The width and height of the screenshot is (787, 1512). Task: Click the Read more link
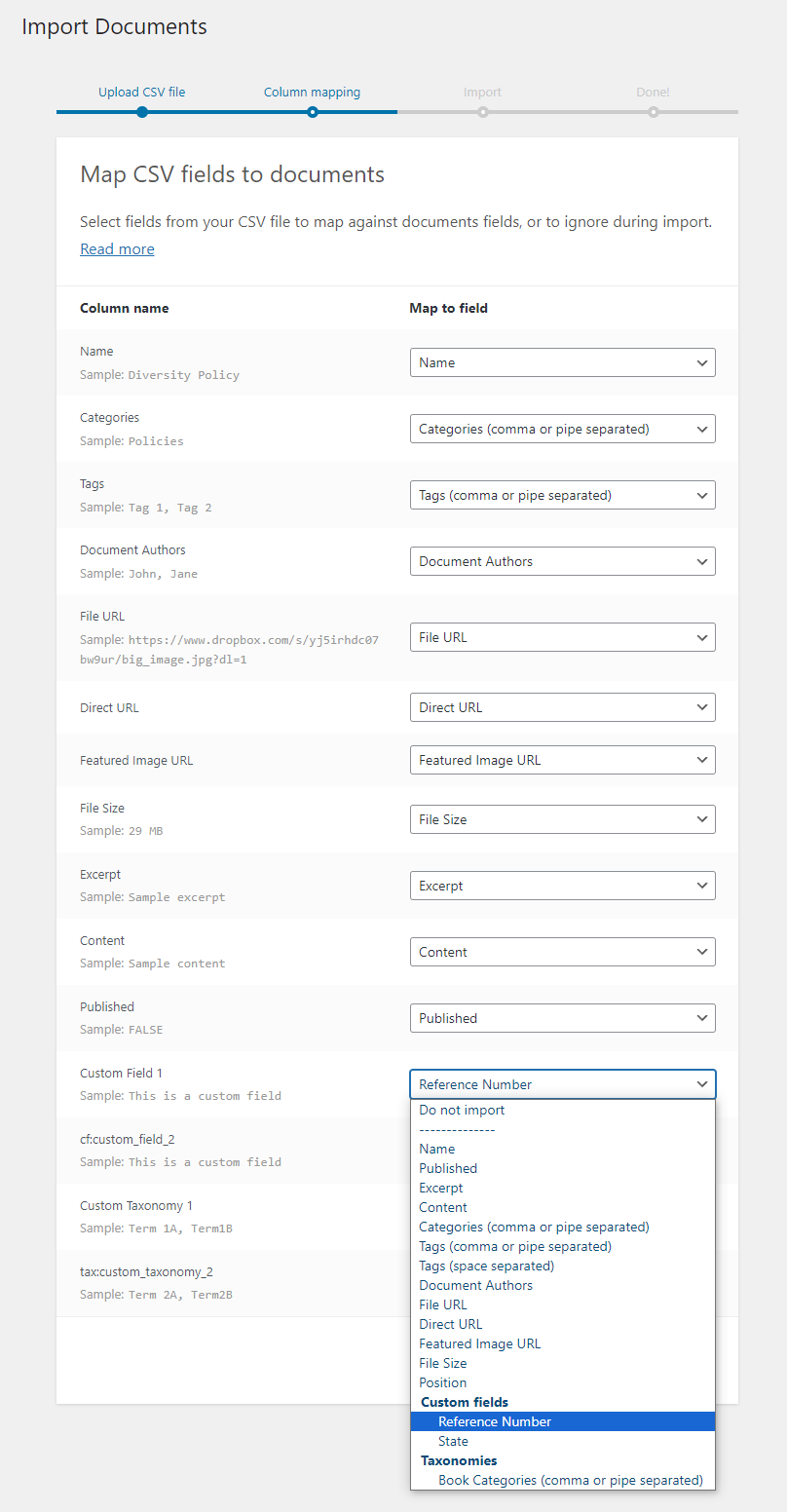click(x=117, y=249)
